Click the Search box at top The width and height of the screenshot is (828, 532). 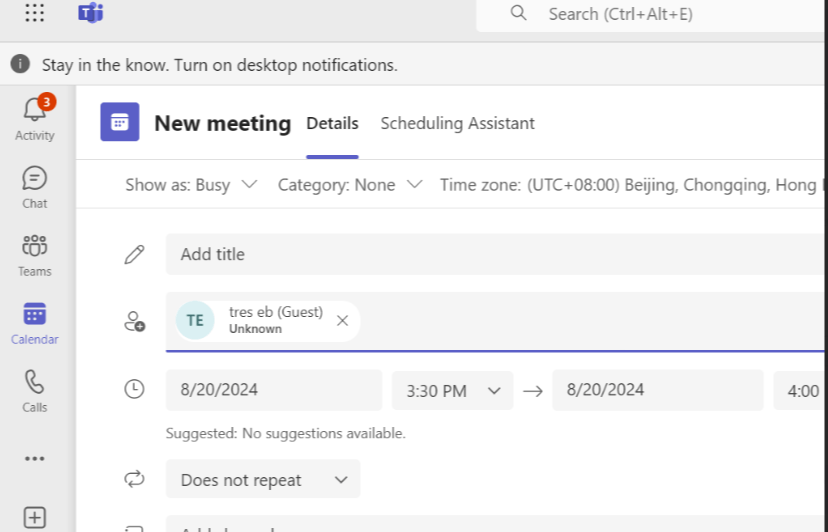650,14
